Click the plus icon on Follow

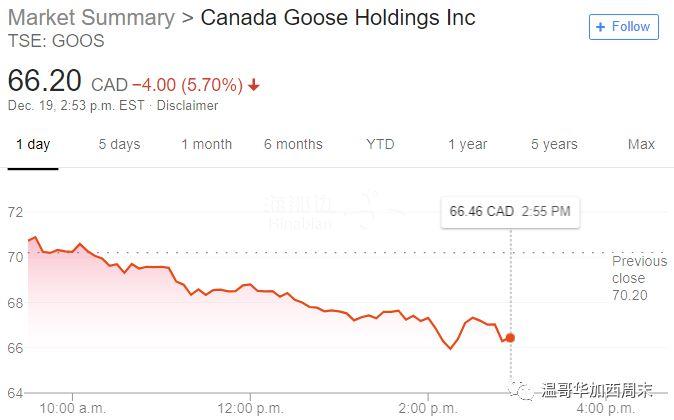[x=601, y=26]
